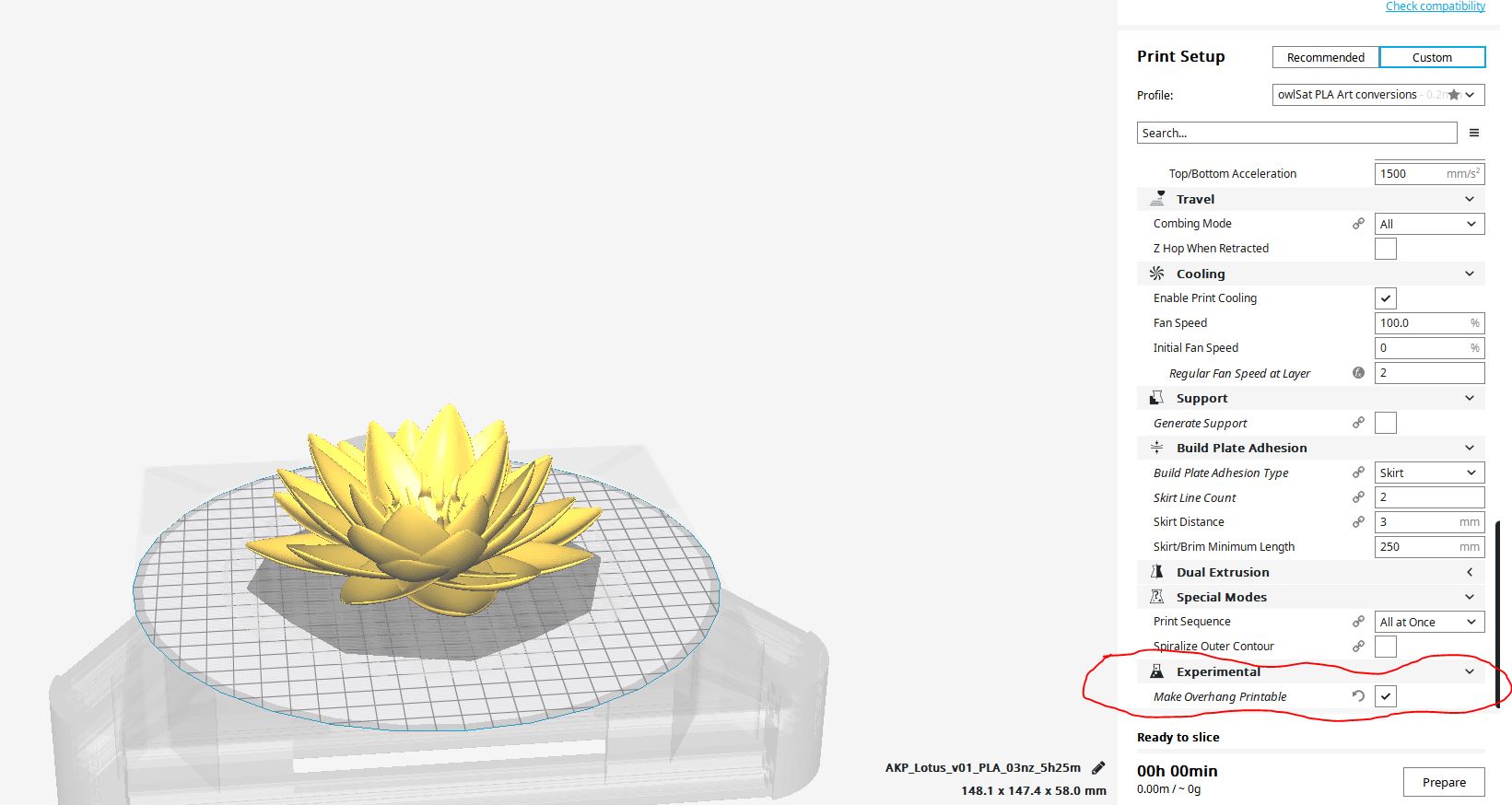
Task: Open the Print Sequence dropdown
Action: (x=1430, y=622)
